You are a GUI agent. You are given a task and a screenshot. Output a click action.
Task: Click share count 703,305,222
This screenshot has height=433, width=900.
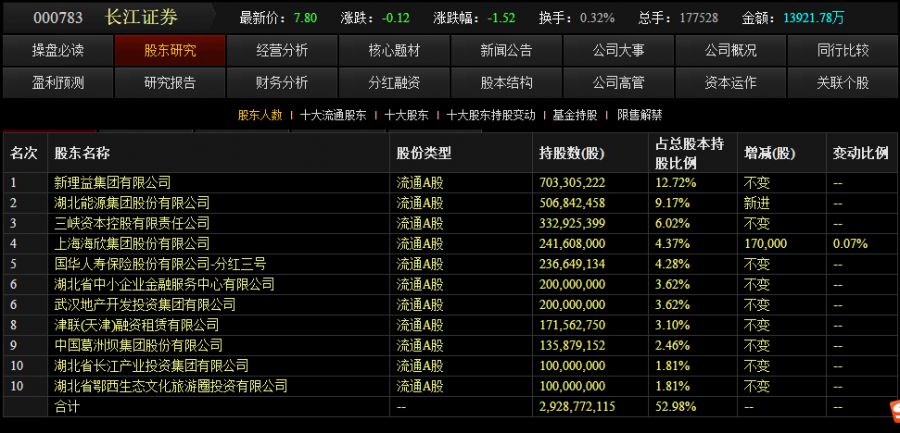tap(572, 183)
